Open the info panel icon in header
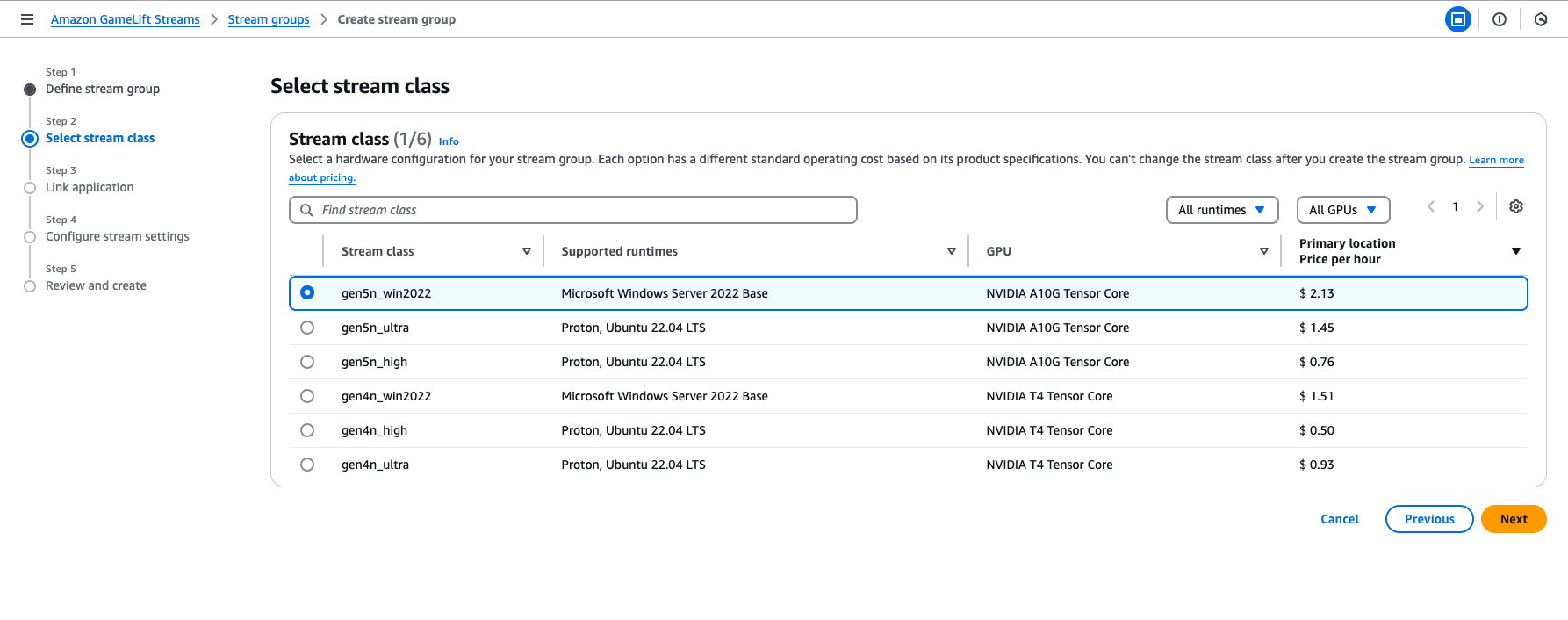This screenshot has height=620, width=1568. point(1500,19)
